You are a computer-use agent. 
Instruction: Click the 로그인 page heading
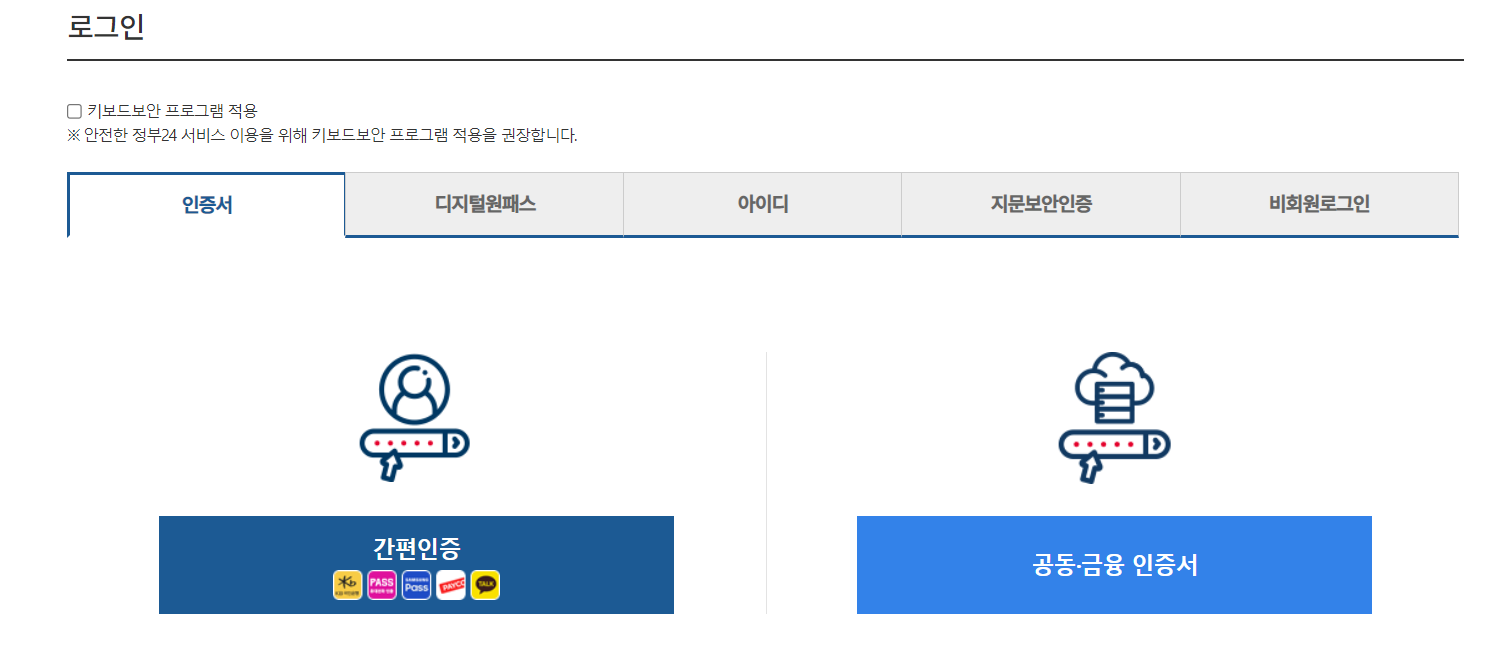(106, 26)
